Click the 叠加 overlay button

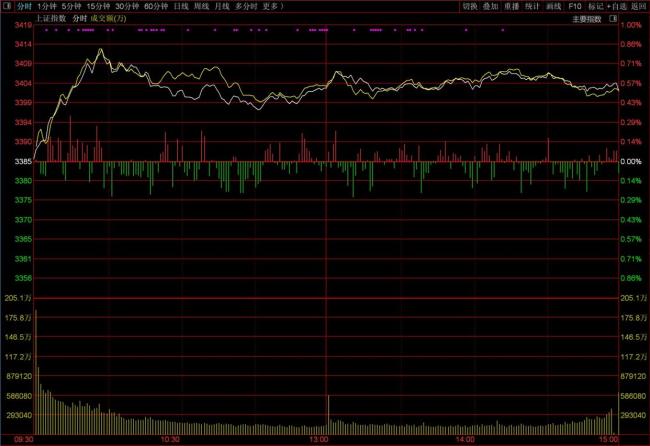(491, 6)
